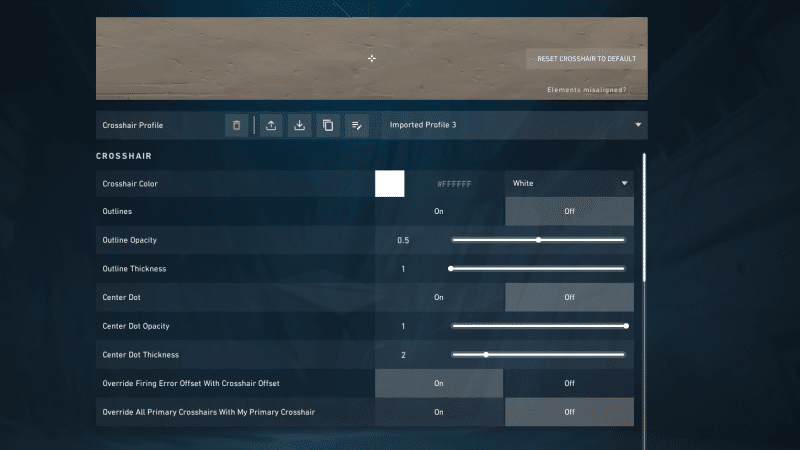Open the Imported Profile 3 dropdown
The width and height of the screenshot is (800, 450).
[x=510, y=126]
